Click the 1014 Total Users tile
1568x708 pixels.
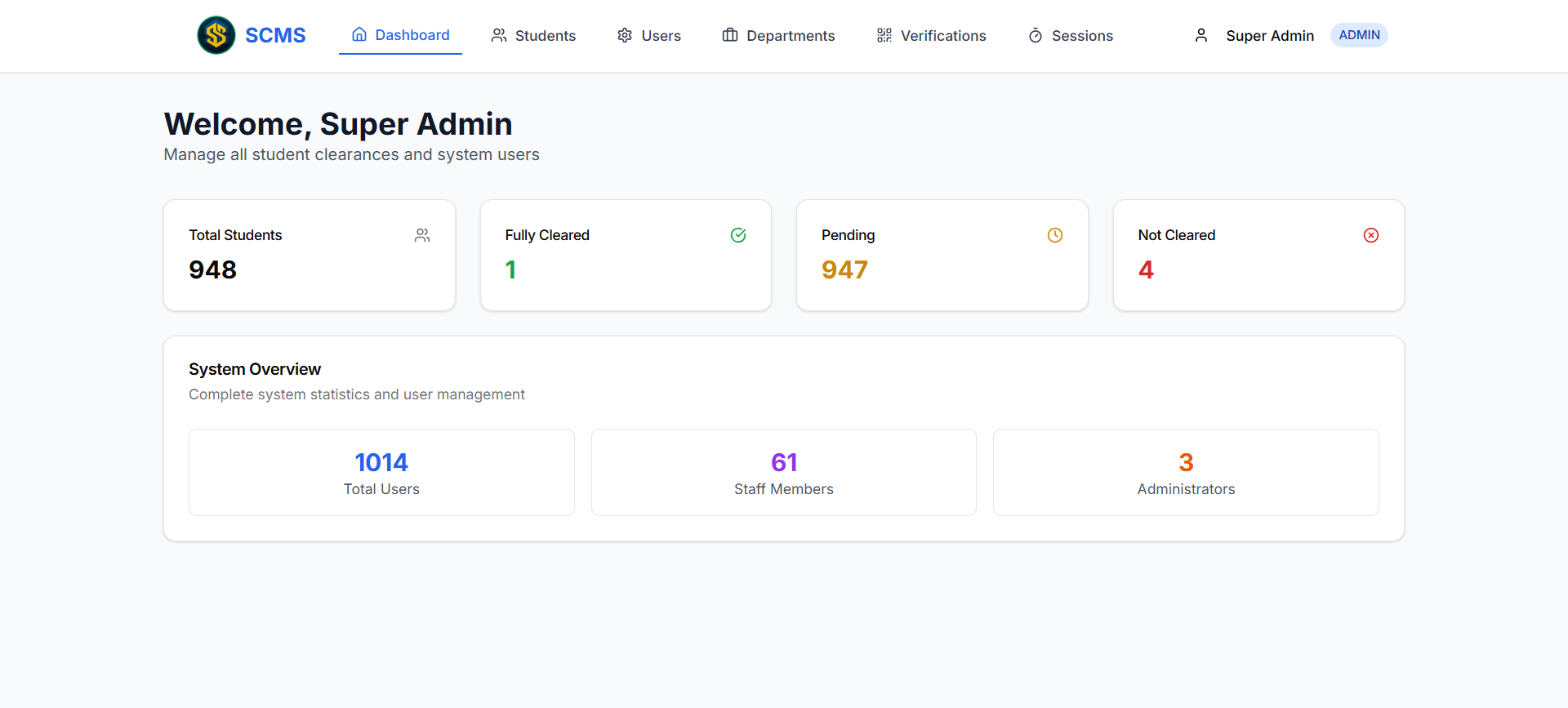381,473
